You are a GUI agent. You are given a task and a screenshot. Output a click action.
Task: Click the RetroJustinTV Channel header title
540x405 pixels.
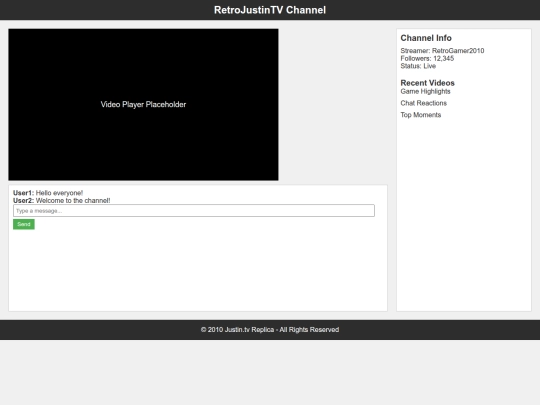(270, 10)
